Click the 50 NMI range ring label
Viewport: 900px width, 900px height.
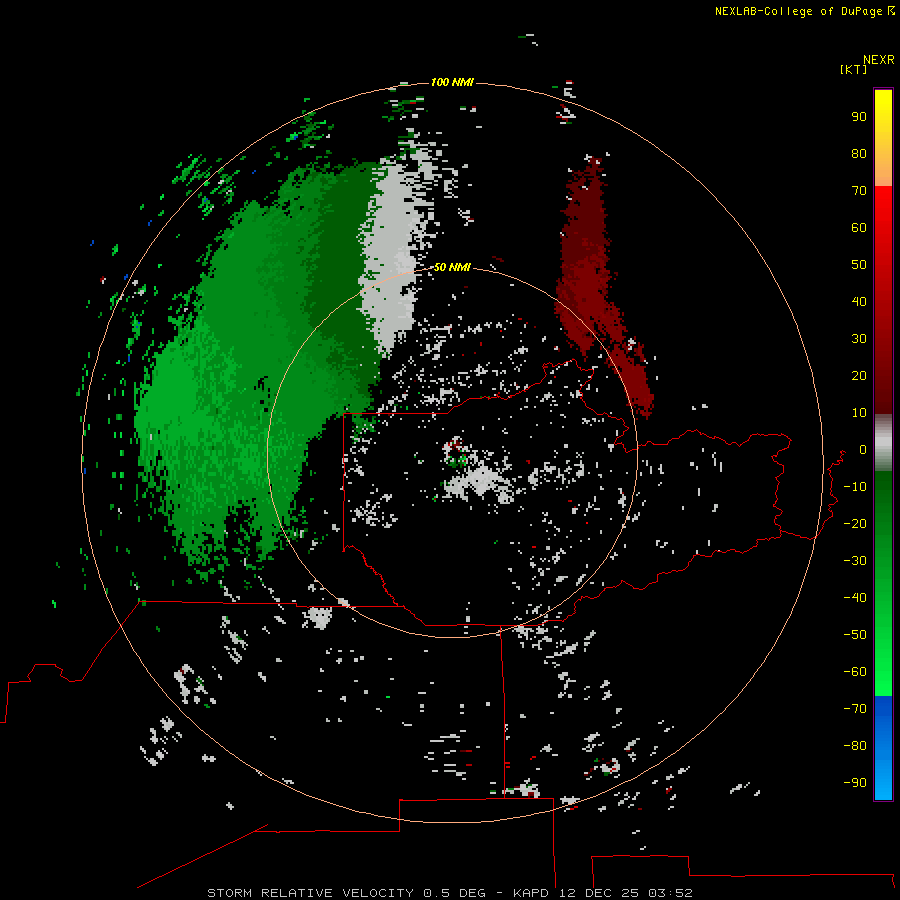point(452,267)
